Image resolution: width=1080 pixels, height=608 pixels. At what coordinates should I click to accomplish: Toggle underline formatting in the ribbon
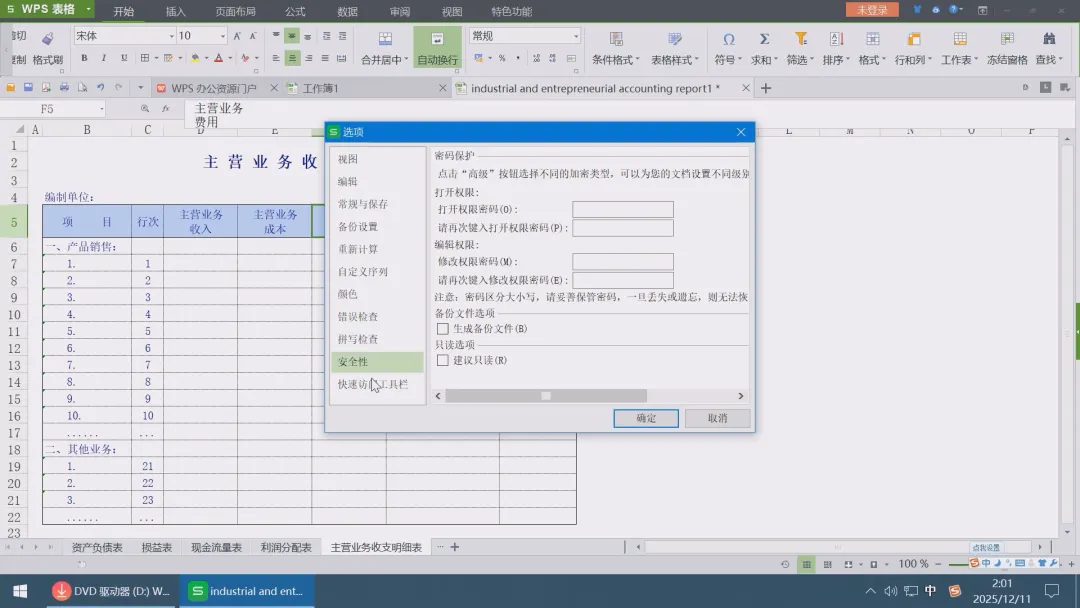[124, 59]
